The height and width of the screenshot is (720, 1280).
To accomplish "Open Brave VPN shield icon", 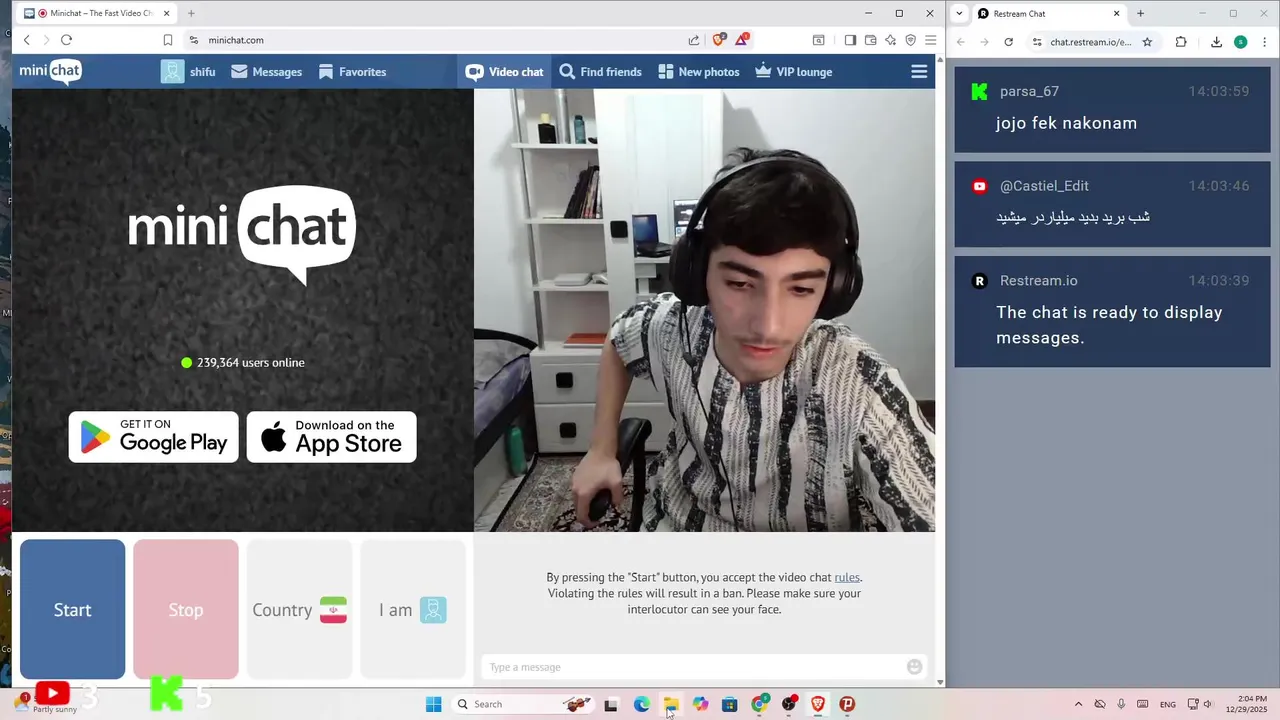I will [910, 40].
